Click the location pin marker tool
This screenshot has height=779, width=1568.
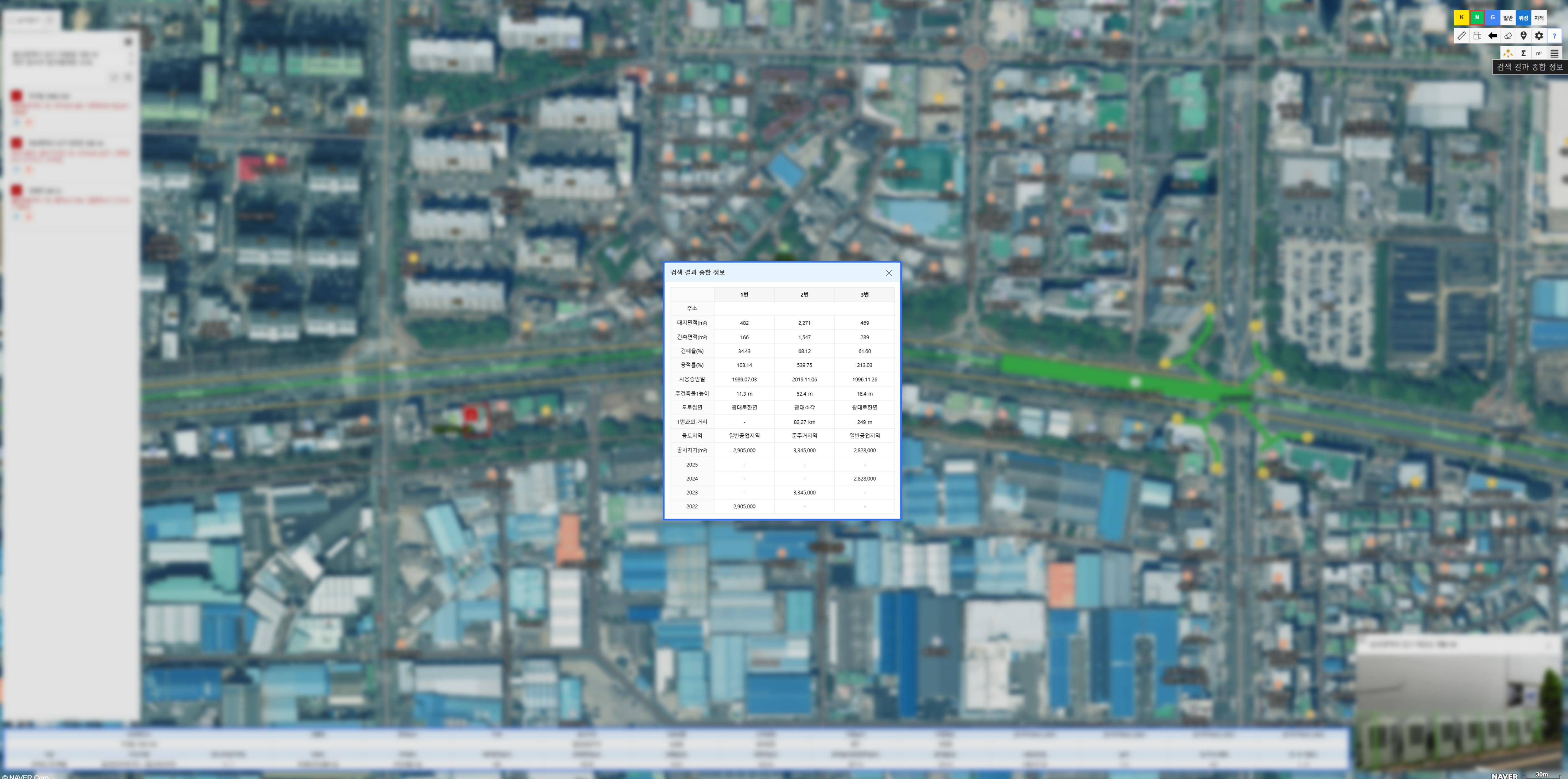coord(1523,36)
